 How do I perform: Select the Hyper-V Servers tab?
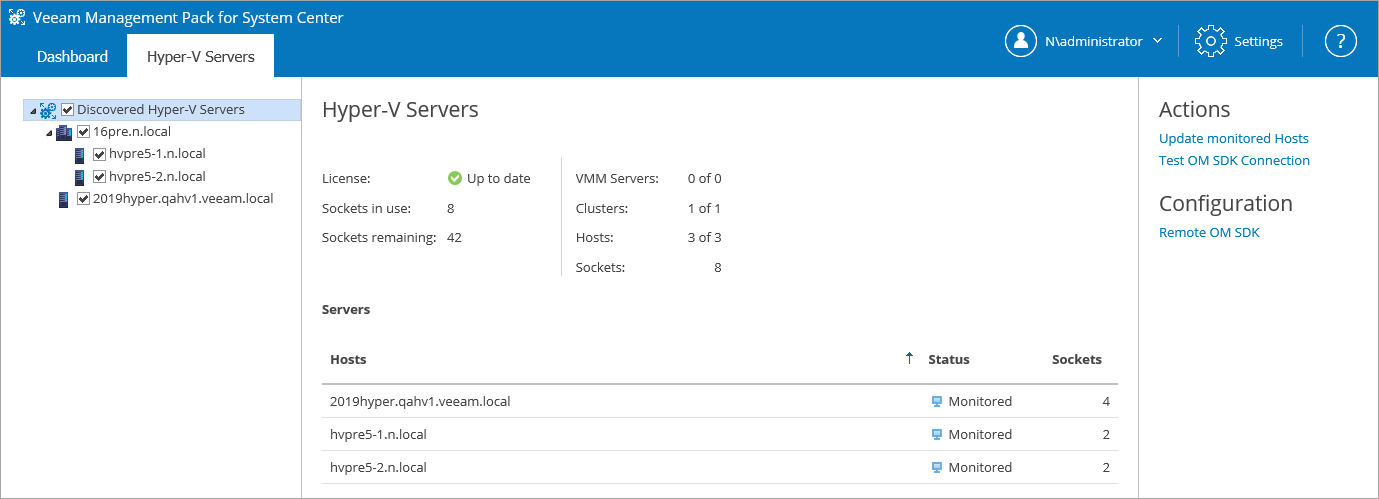(x=201, y=56)
